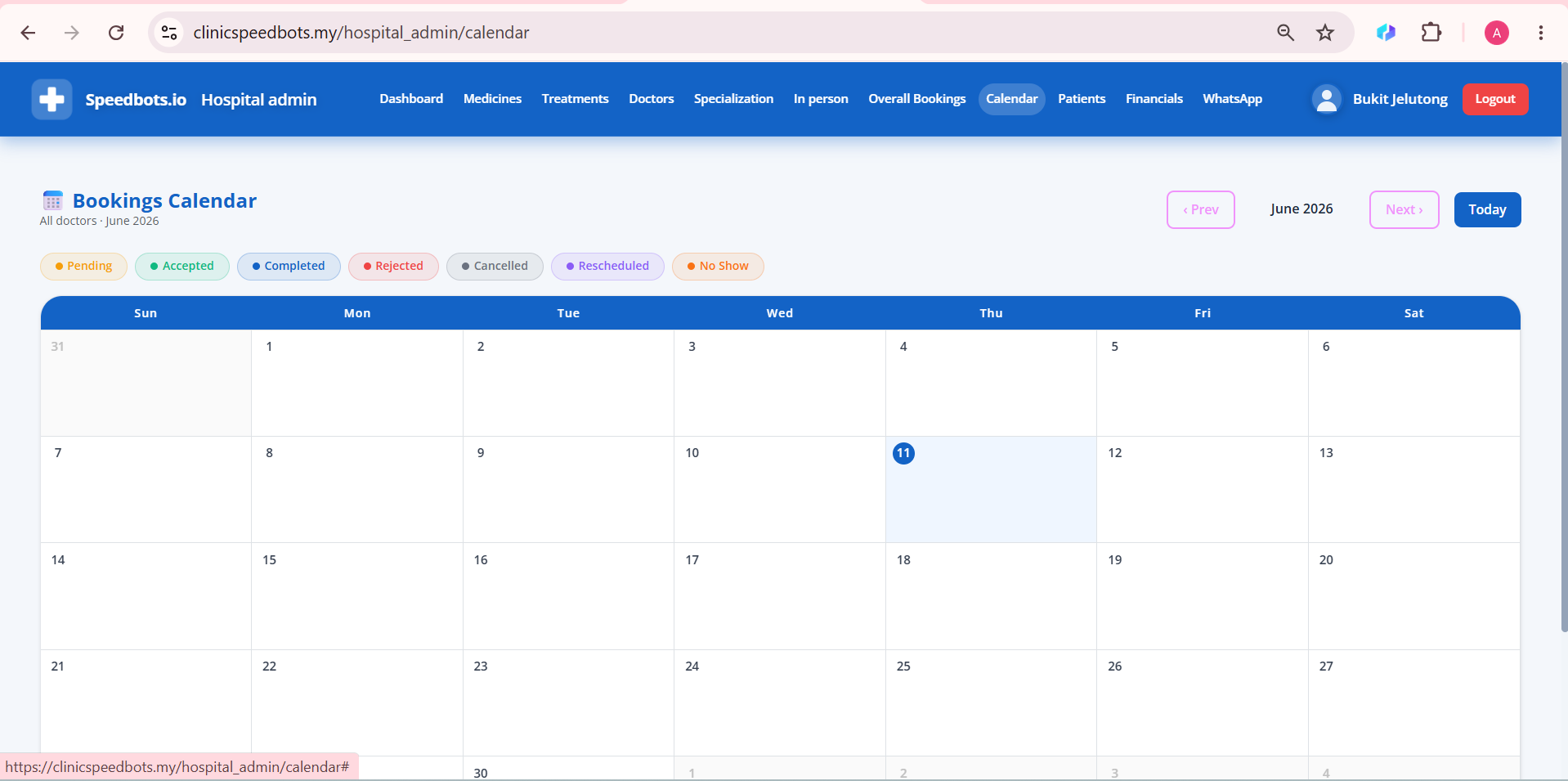The image size is (1568, 781).
Task: Click the browser forward arrow
Action: coord(72,33)
